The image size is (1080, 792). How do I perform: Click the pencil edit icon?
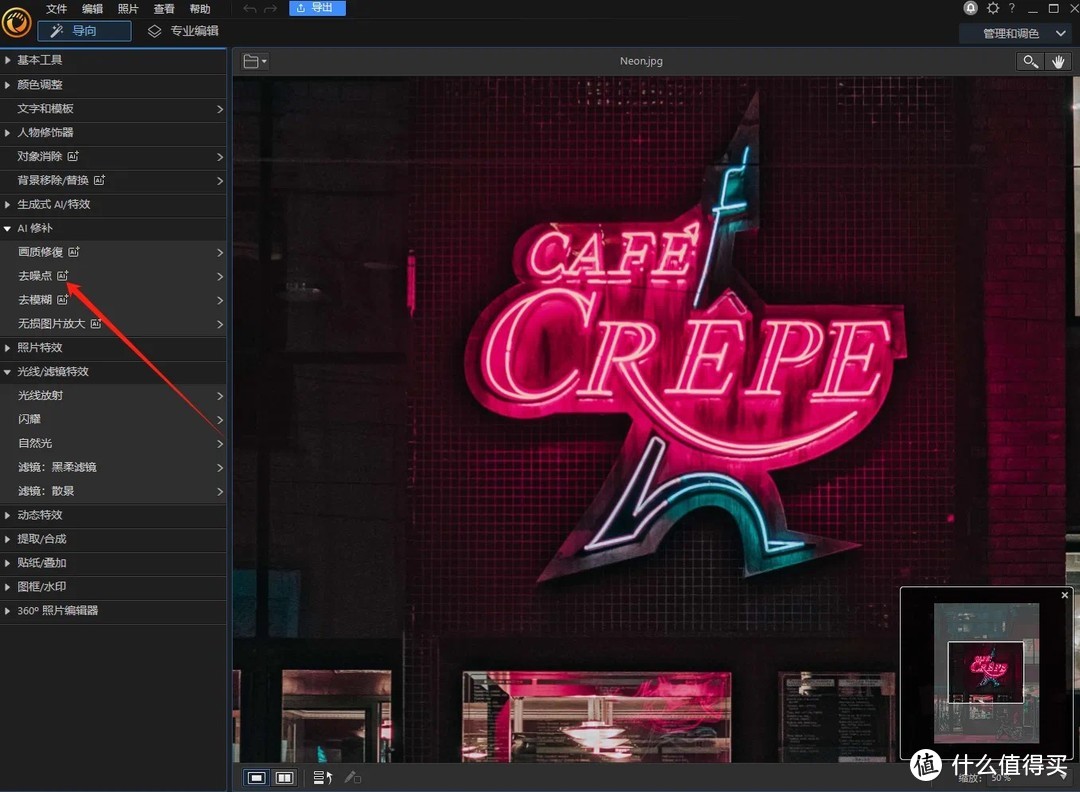coord(352,778)
